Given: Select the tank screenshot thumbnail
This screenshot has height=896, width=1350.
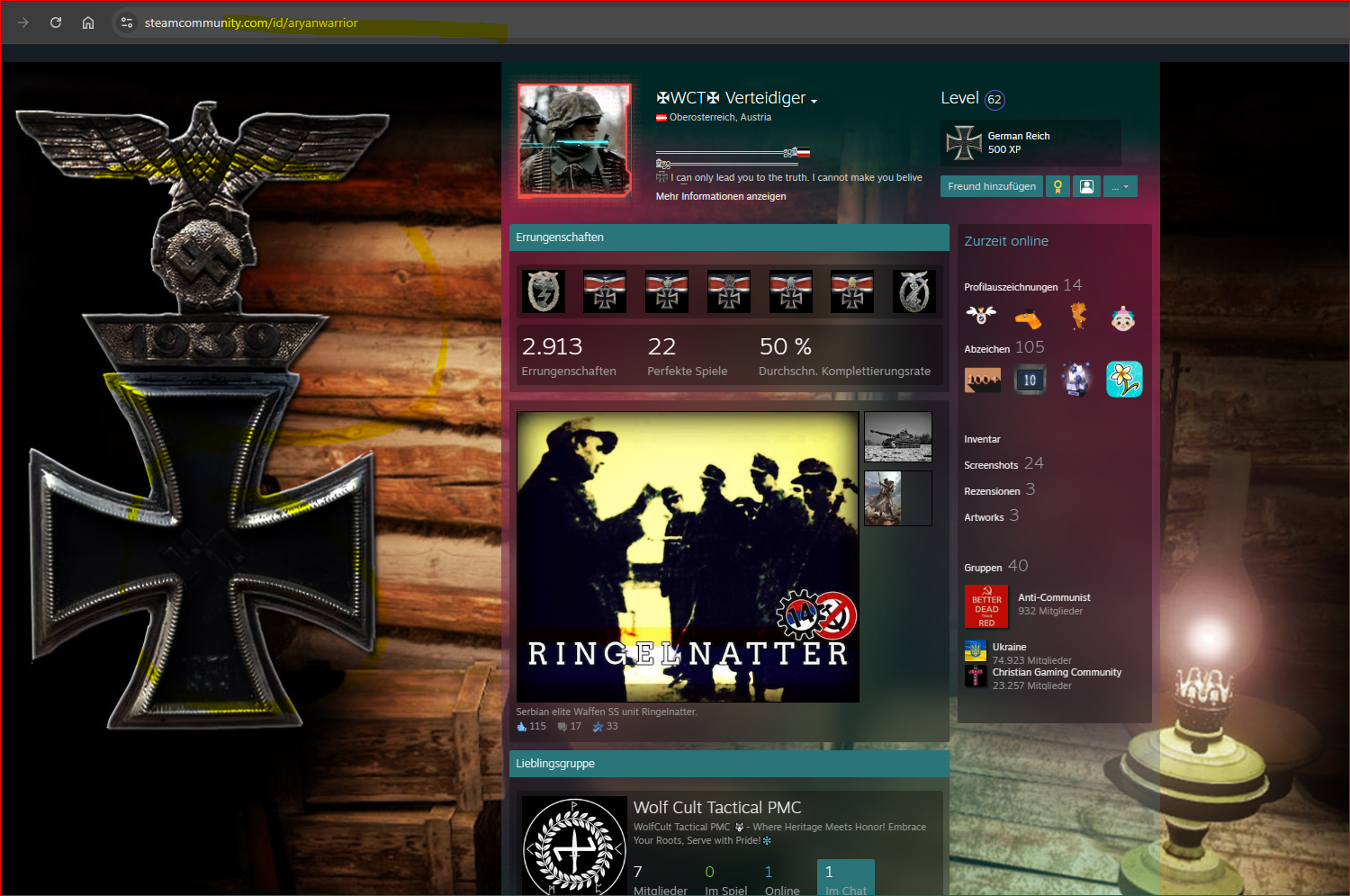Looking at the screenshot, I should click(x=897, y=436).
